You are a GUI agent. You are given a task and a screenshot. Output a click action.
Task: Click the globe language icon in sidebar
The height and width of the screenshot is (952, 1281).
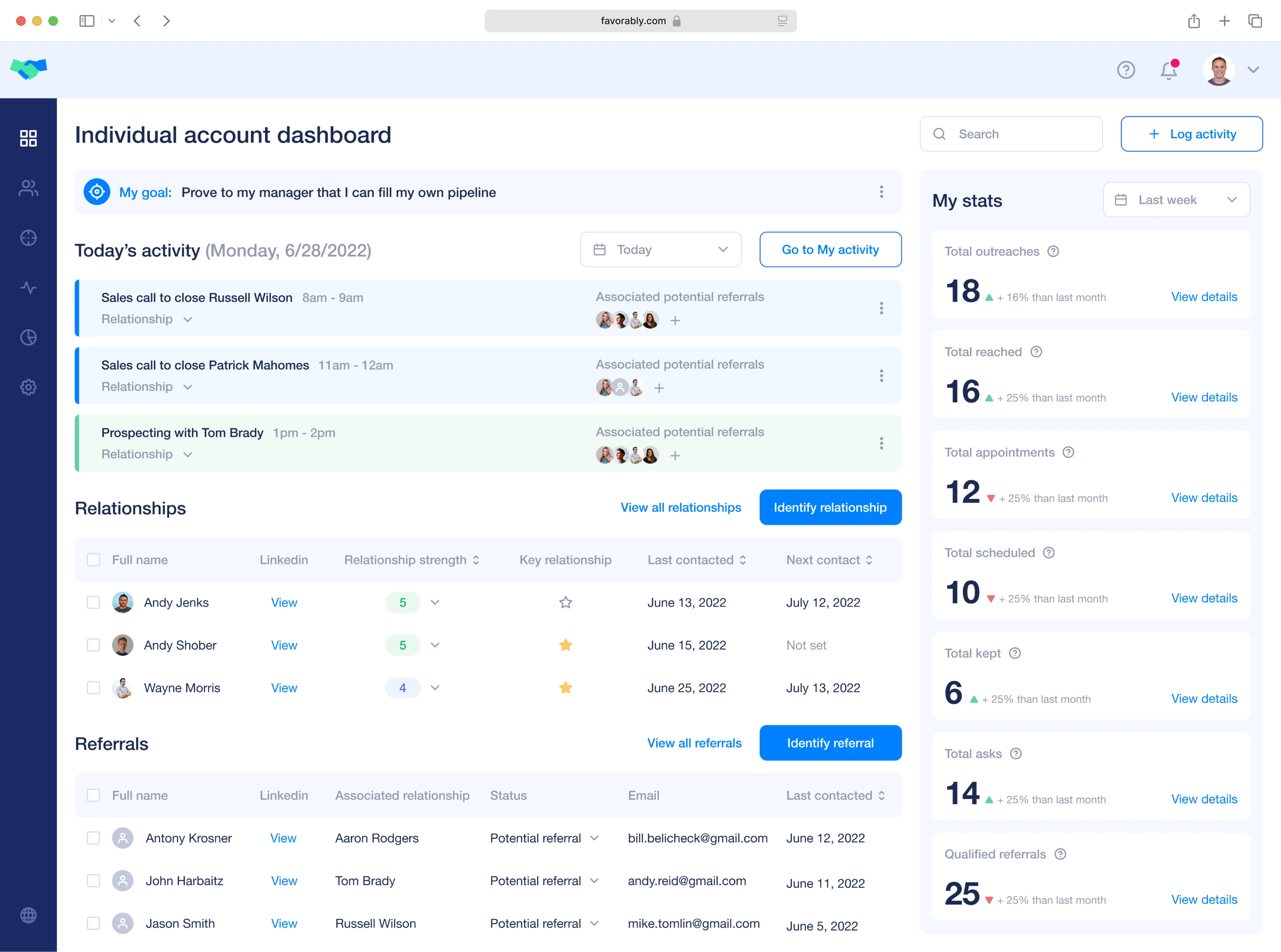tap(28, 915)
